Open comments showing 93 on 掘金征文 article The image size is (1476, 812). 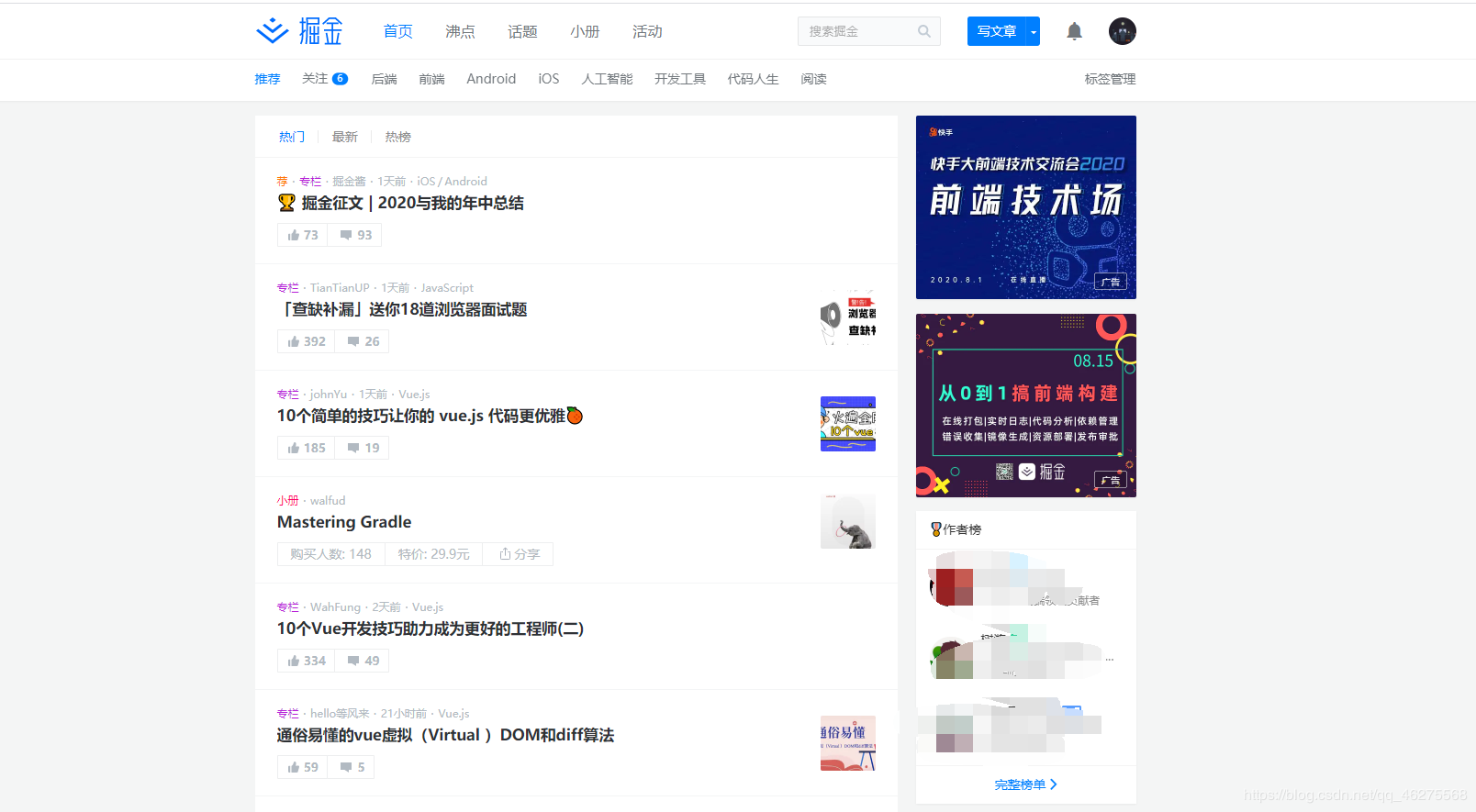point(355,235)
